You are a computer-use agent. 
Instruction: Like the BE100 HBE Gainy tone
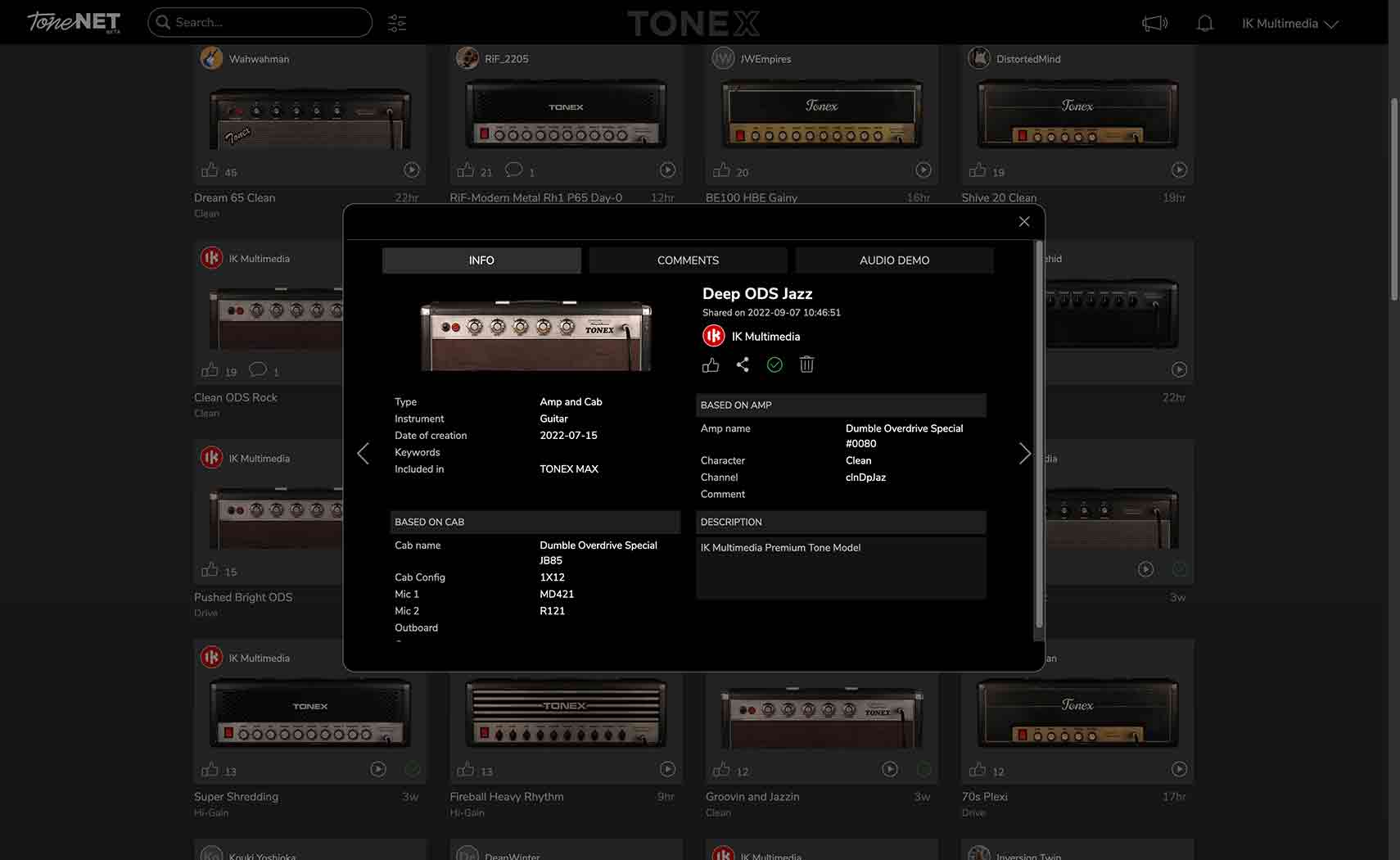coord(721,170)
